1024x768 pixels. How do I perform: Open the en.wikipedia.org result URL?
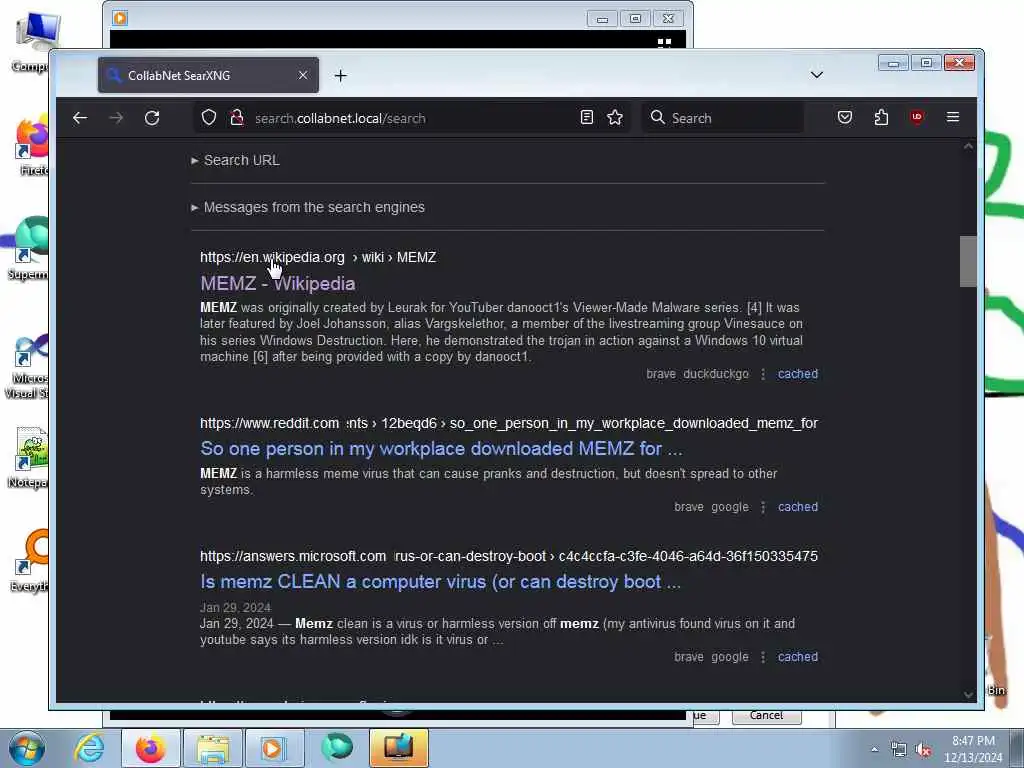pos(317,257)
